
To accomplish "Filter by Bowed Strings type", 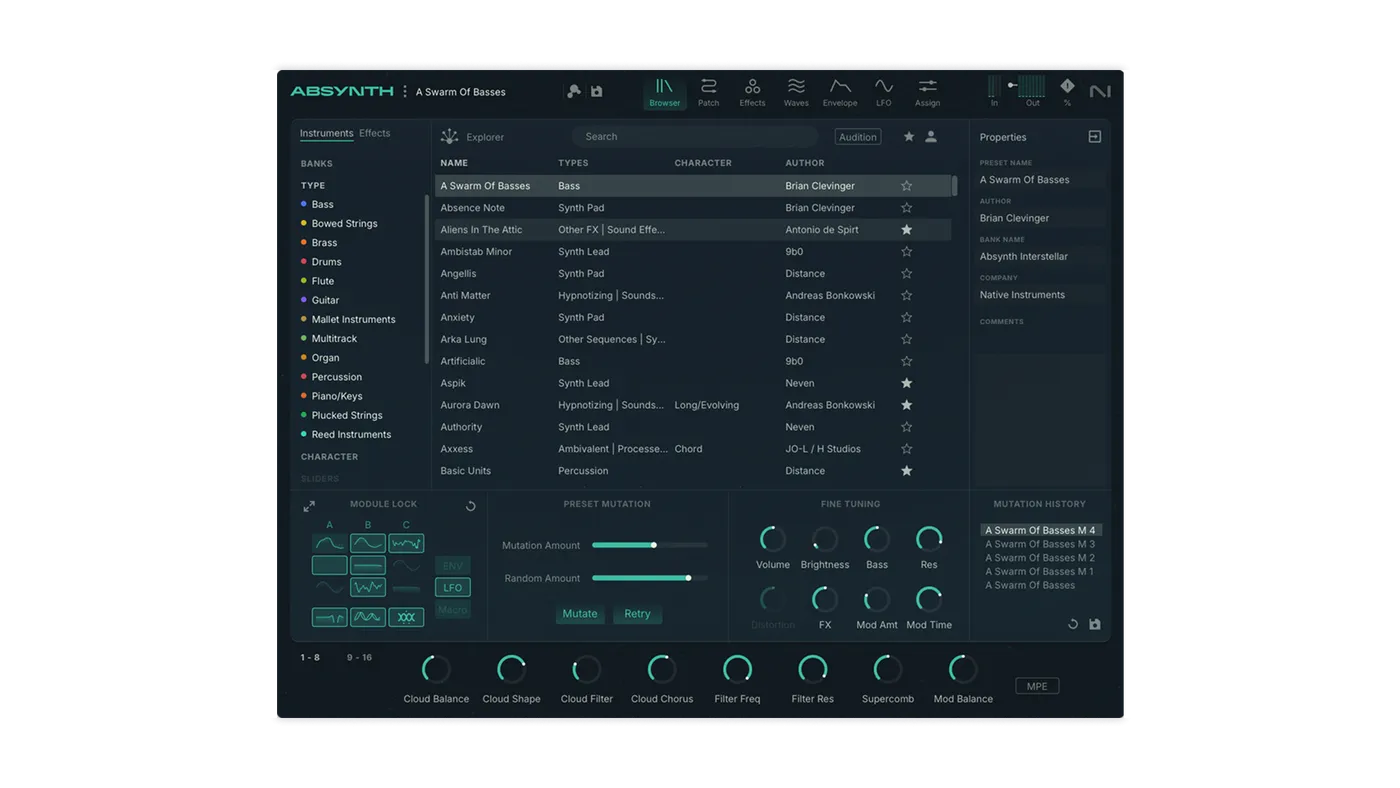I will point(344,223).
